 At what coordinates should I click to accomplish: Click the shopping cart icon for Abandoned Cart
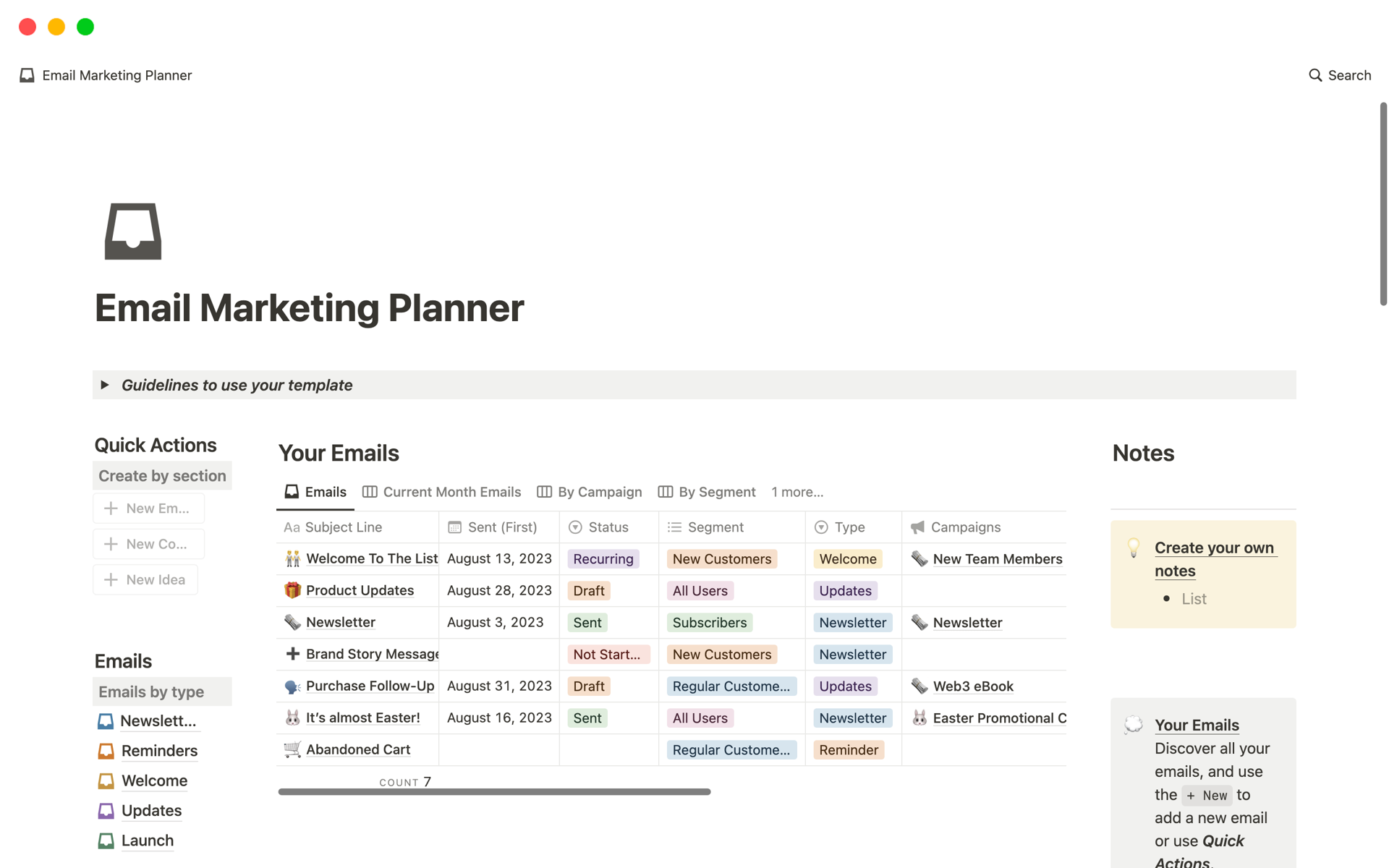pyautogui.click(x=292, y=749)
